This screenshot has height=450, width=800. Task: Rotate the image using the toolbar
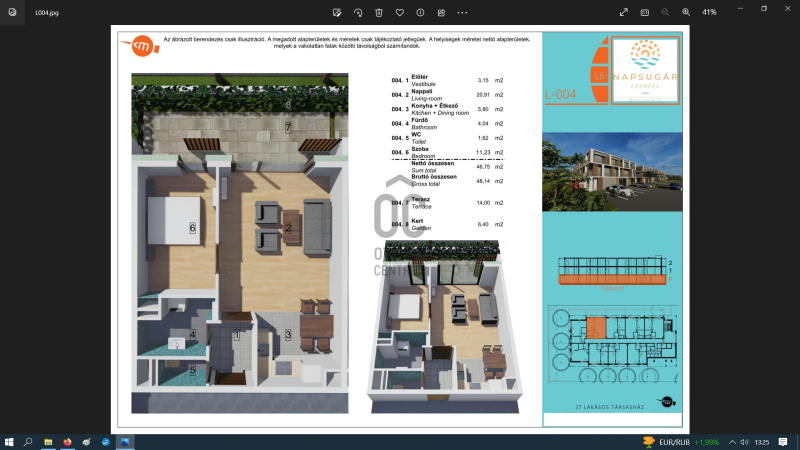(x=359, y=12)
